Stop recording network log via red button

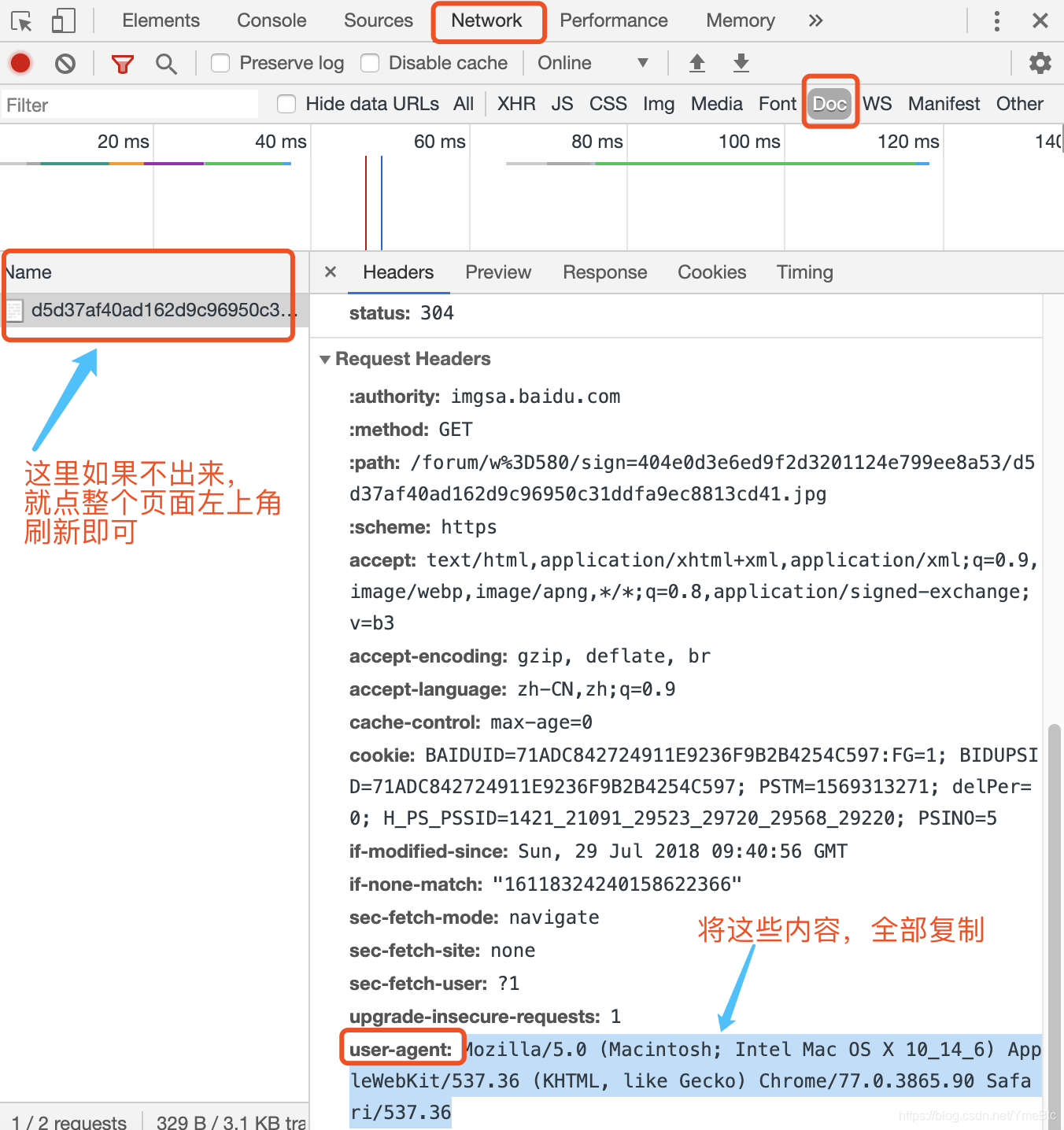(20, 63)
